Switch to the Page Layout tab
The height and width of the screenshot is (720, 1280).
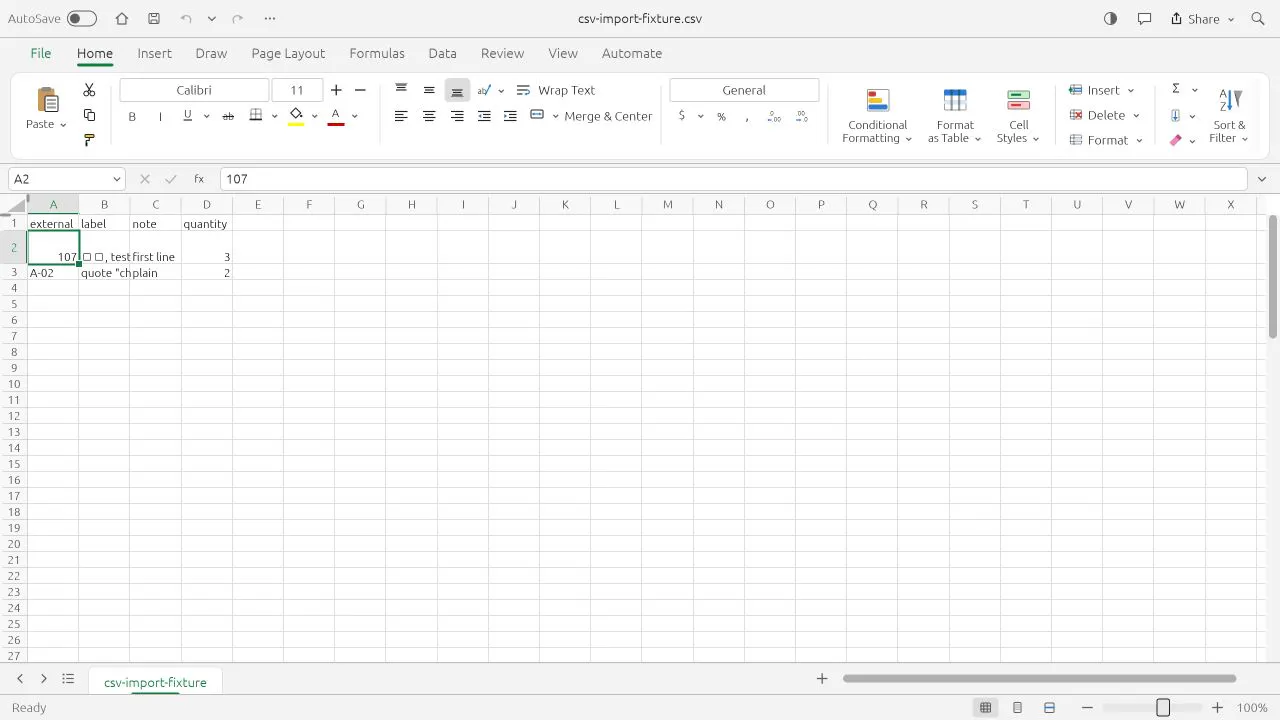[x=288, y=53]
